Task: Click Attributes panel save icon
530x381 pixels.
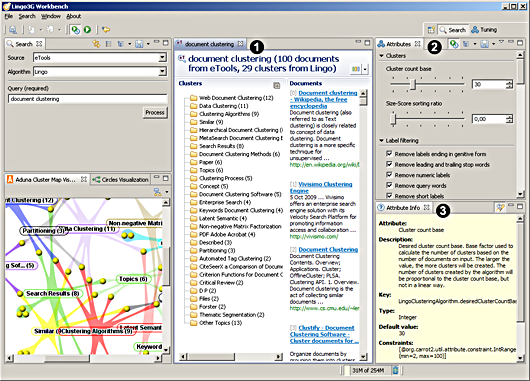Action: pyautogui.click(x=485, y=44)
